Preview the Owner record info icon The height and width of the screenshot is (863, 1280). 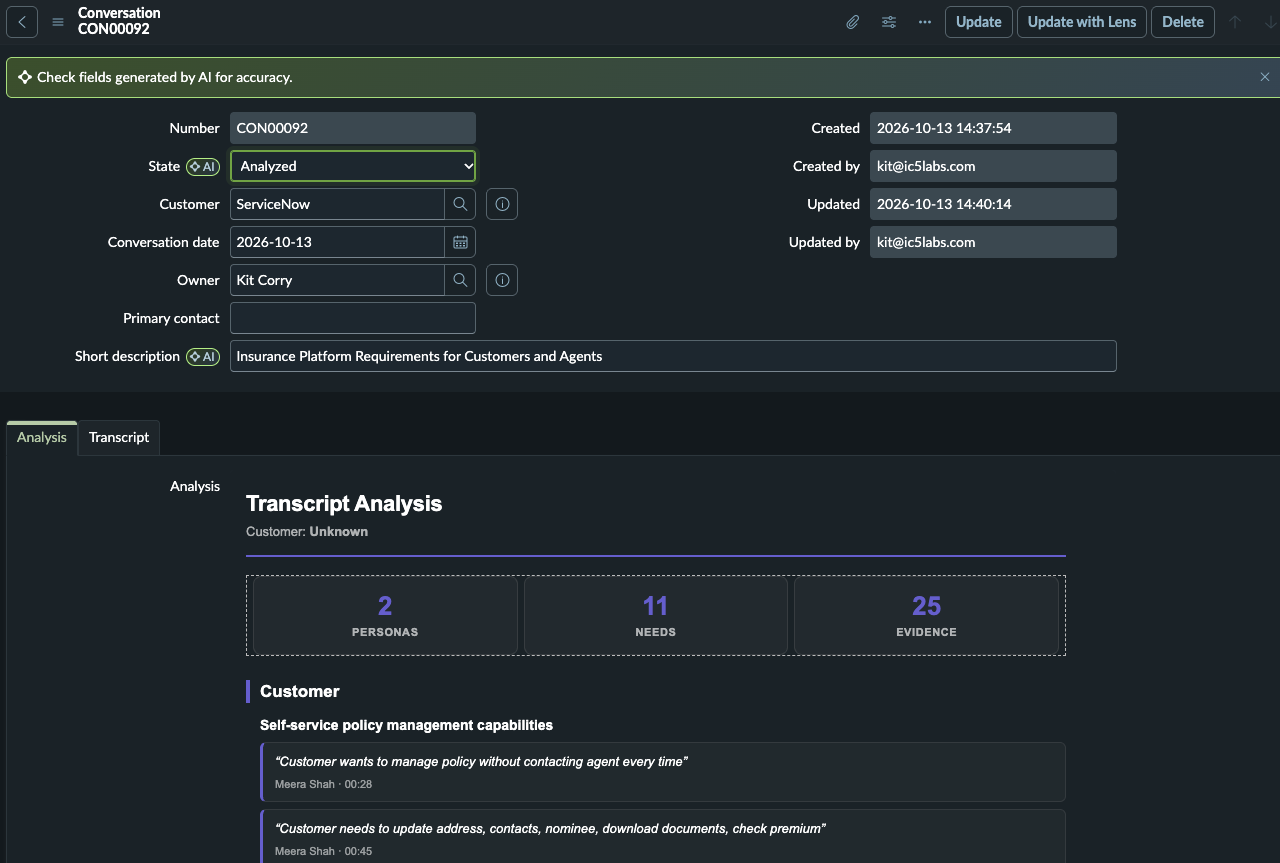pyautogui.click(x=502, y=280)
